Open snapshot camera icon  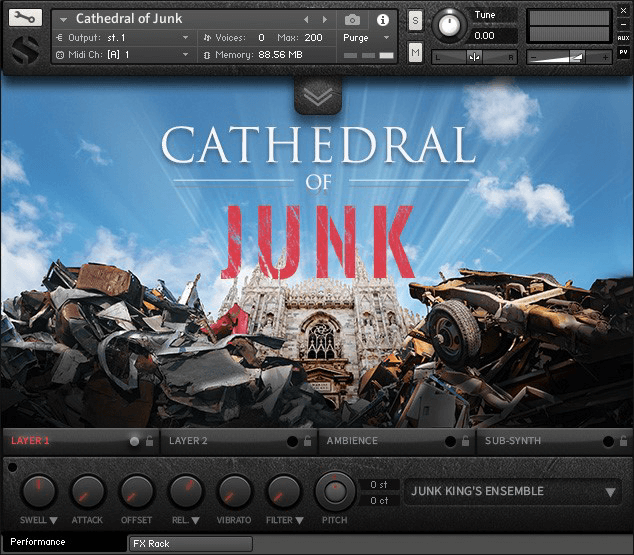point(352,19)
